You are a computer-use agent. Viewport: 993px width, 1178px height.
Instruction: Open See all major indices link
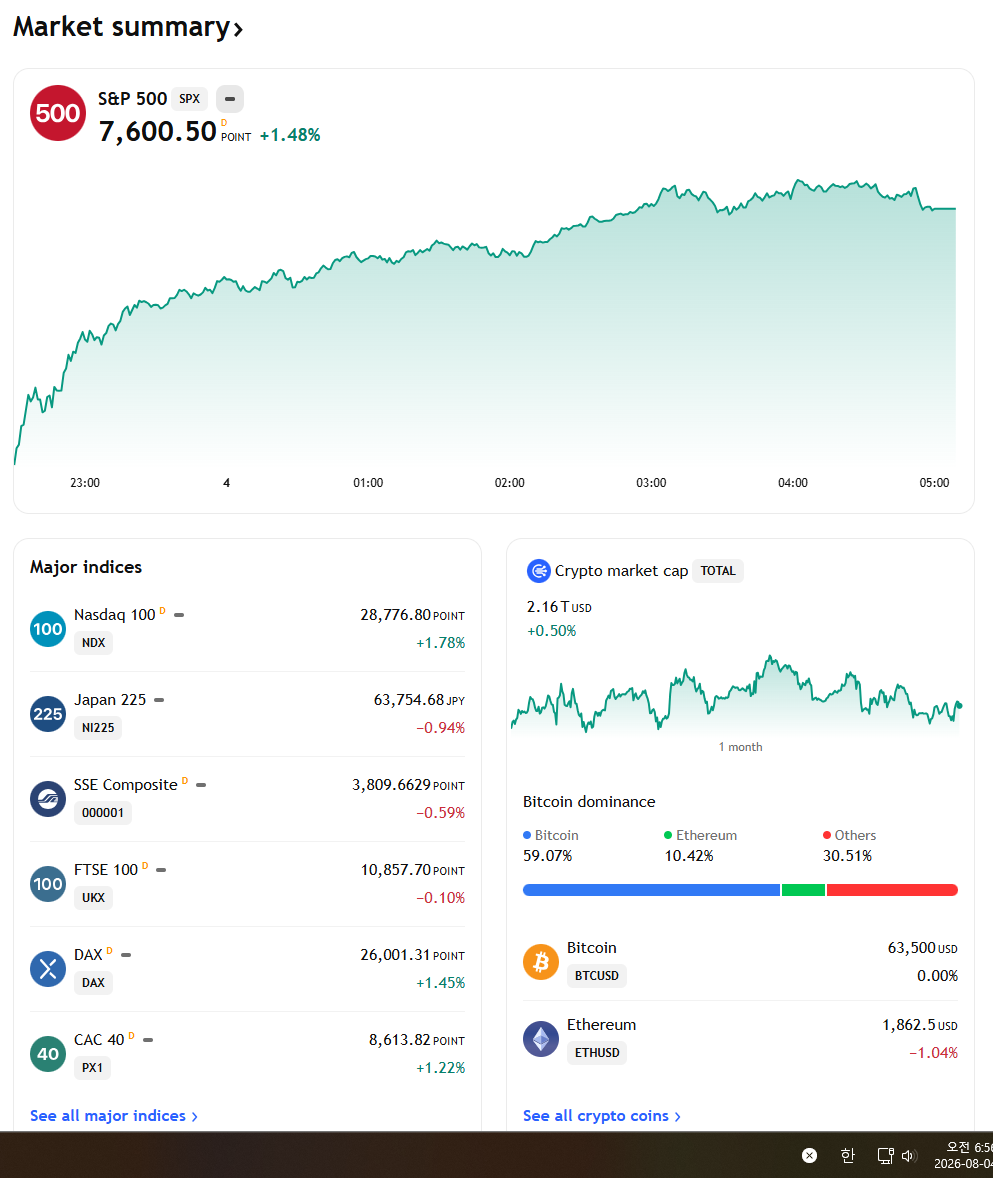[x=114, y=1116]
